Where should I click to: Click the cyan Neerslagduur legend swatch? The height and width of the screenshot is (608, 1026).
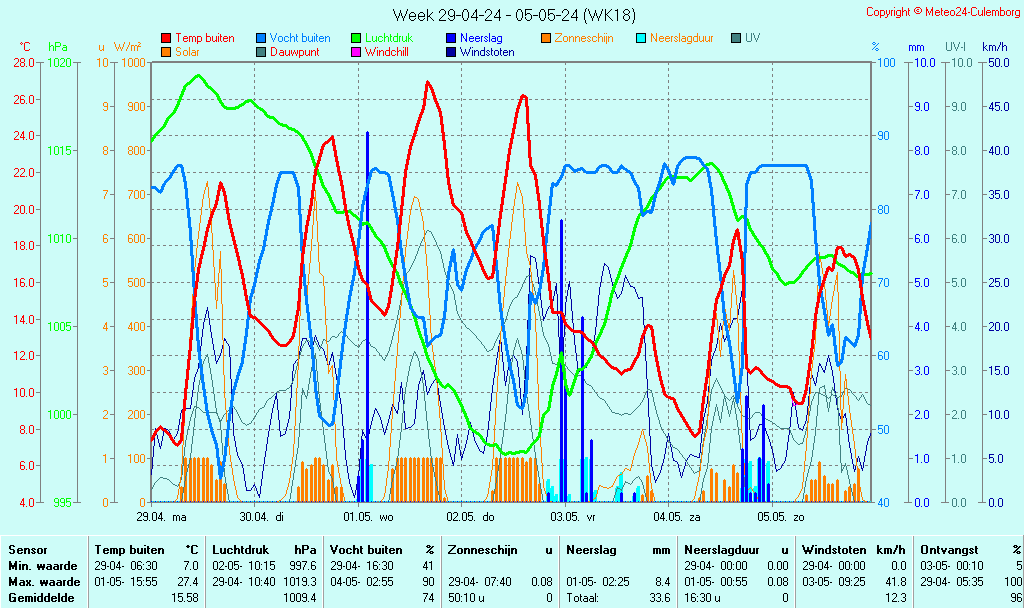(x=641, y=38)
